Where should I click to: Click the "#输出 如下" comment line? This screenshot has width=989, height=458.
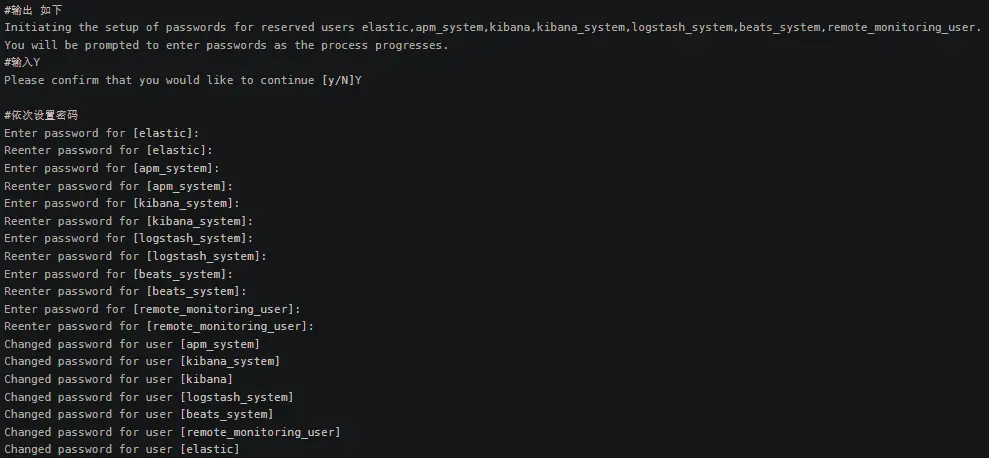33,10
